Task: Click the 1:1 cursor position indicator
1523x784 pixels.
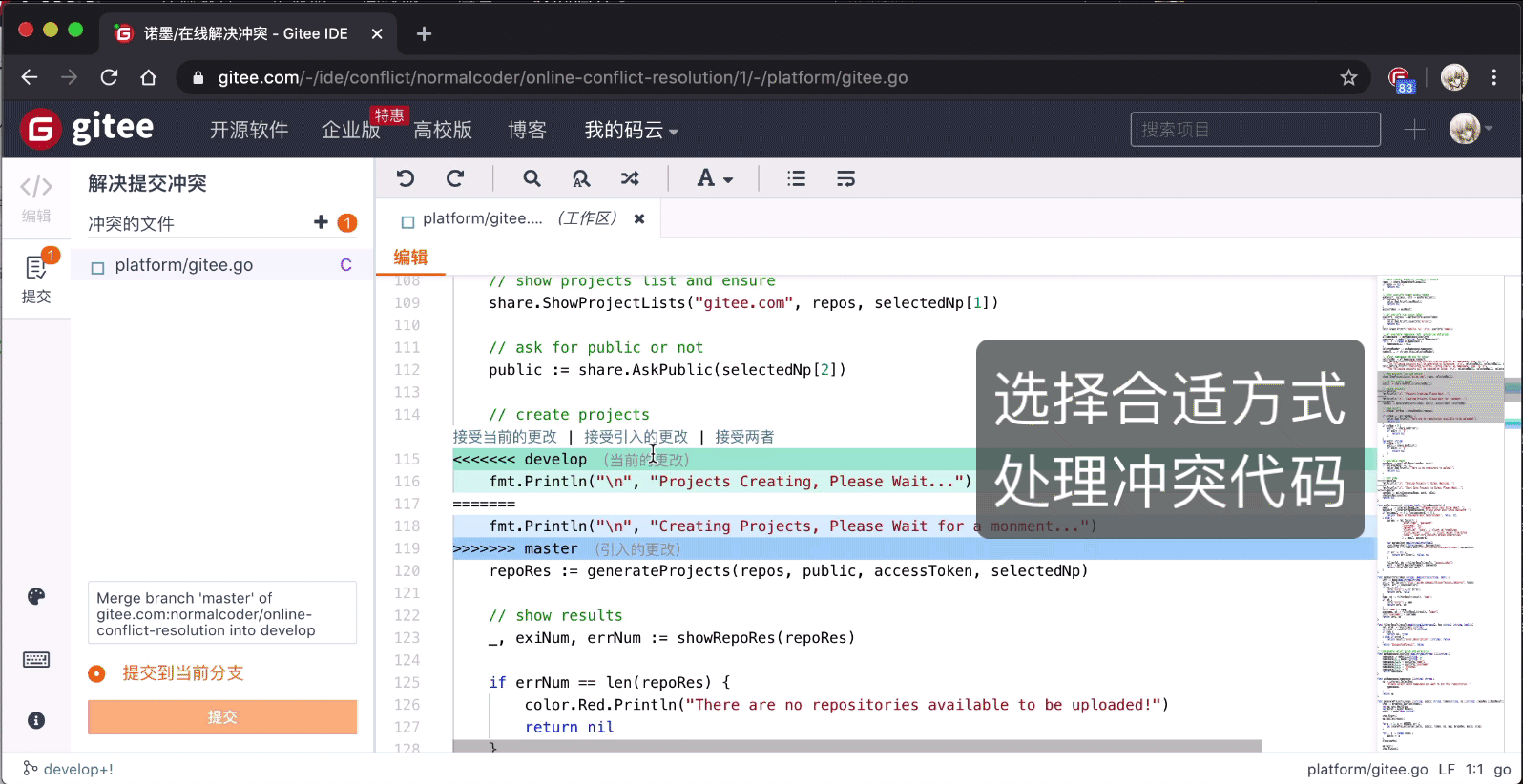Action: coord(1474,769)
